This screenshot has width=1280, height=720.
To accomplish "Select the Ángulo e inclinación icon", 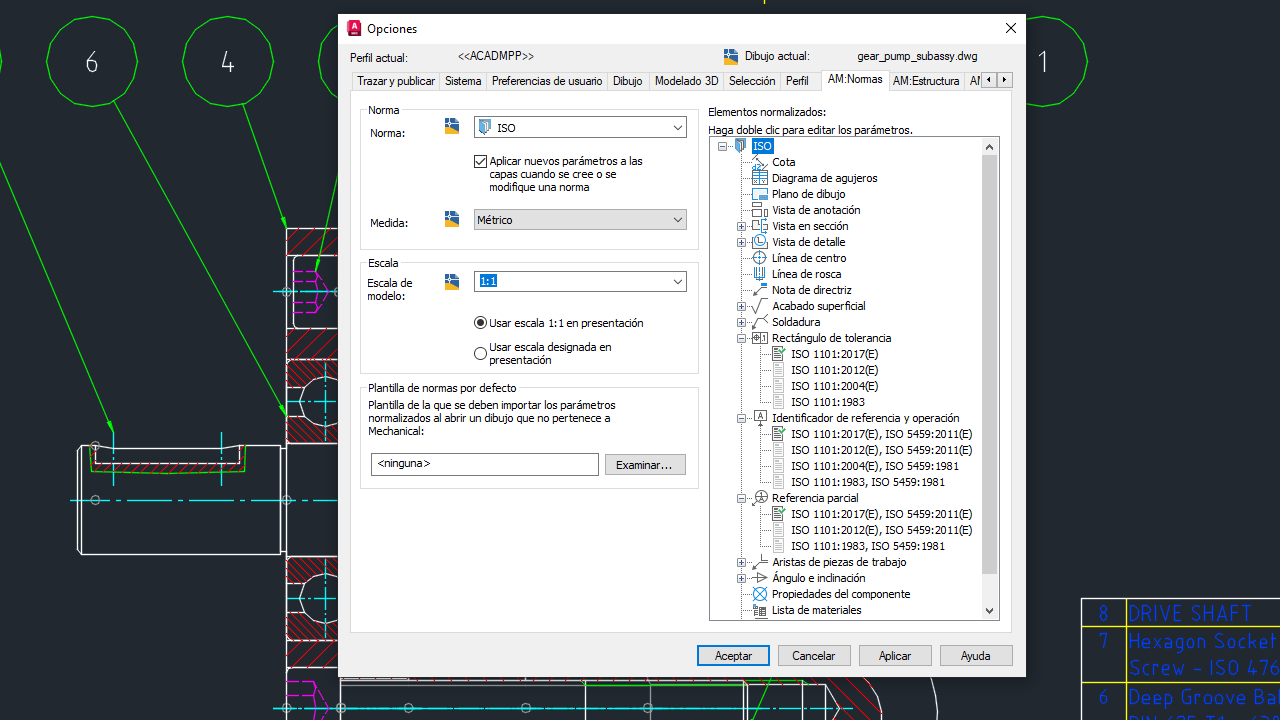I will tap(760, 578).
